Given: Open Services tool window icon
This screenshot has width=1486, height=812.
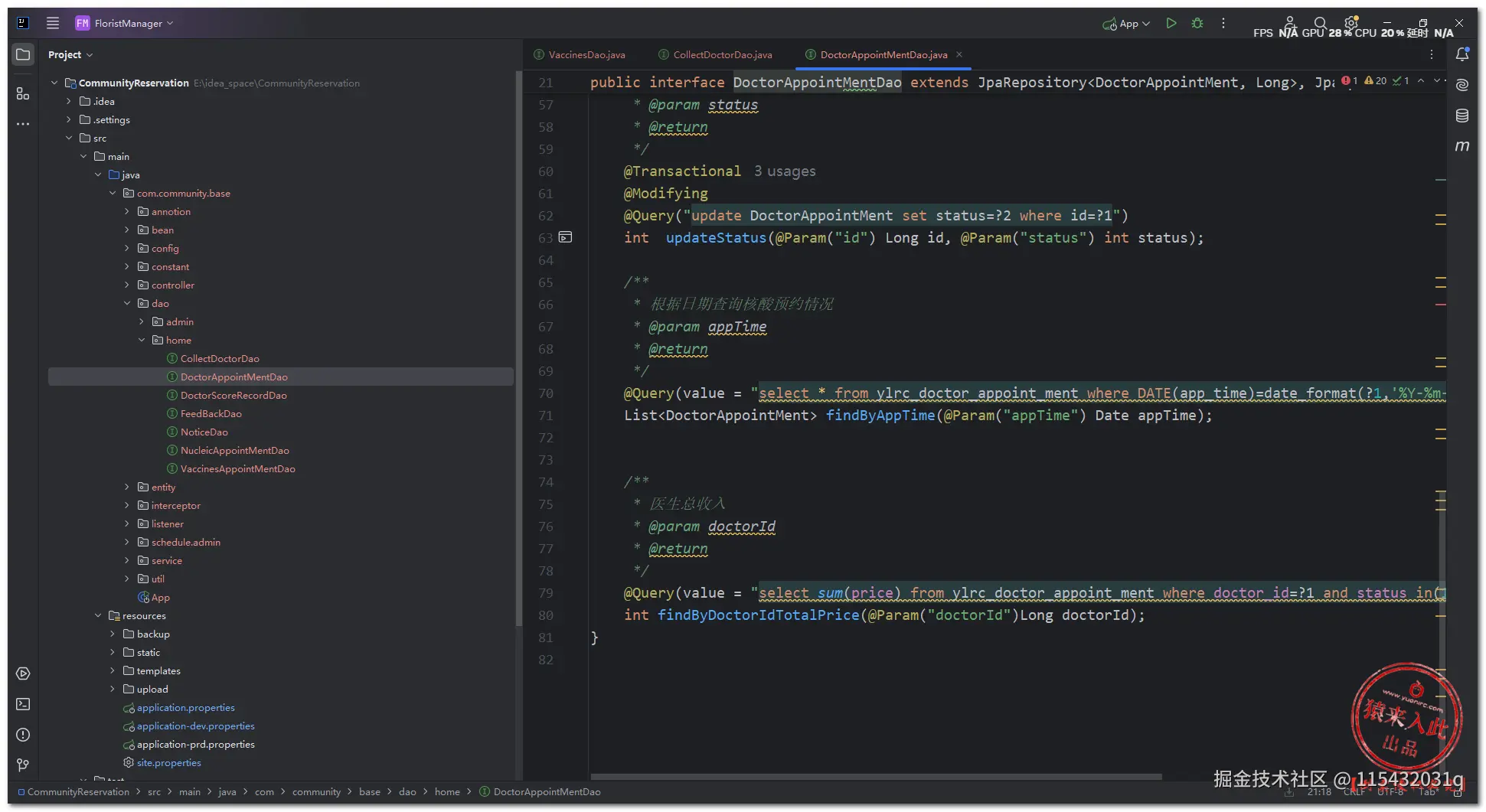Looking at the screenshot, I should [23, 673].
